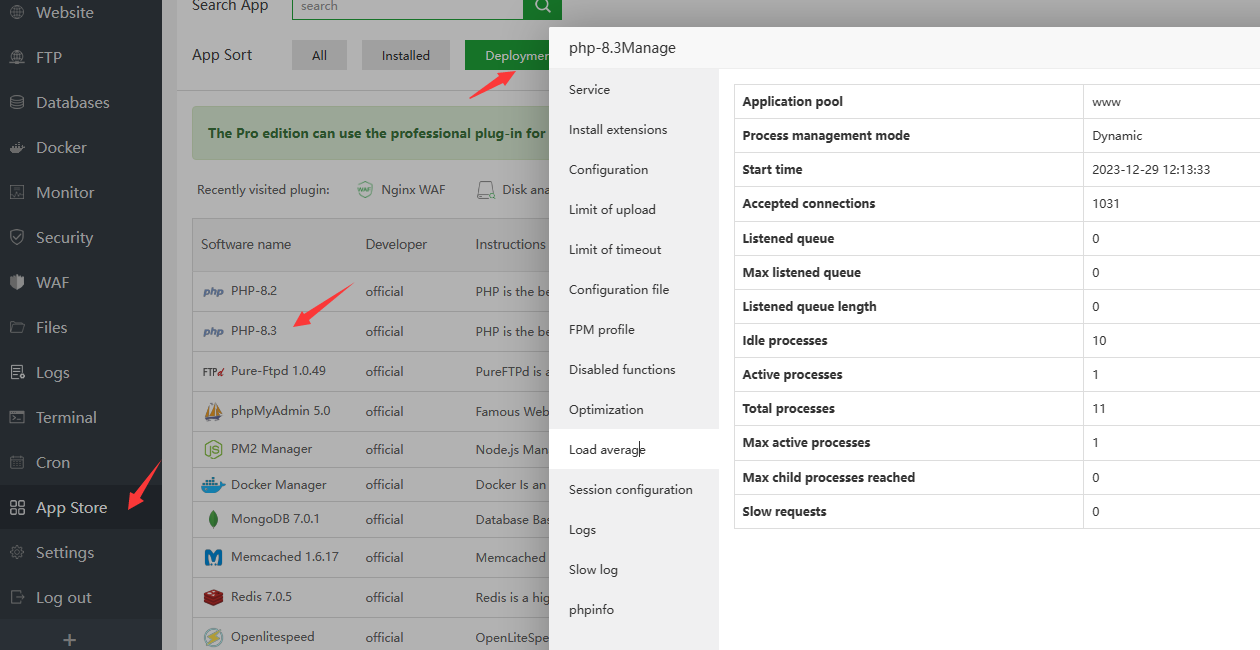The width and height of the screenshot is (1260, 650).
Task: Click the PHP-8.2 logo icon
Action: (x=213, y=292)
